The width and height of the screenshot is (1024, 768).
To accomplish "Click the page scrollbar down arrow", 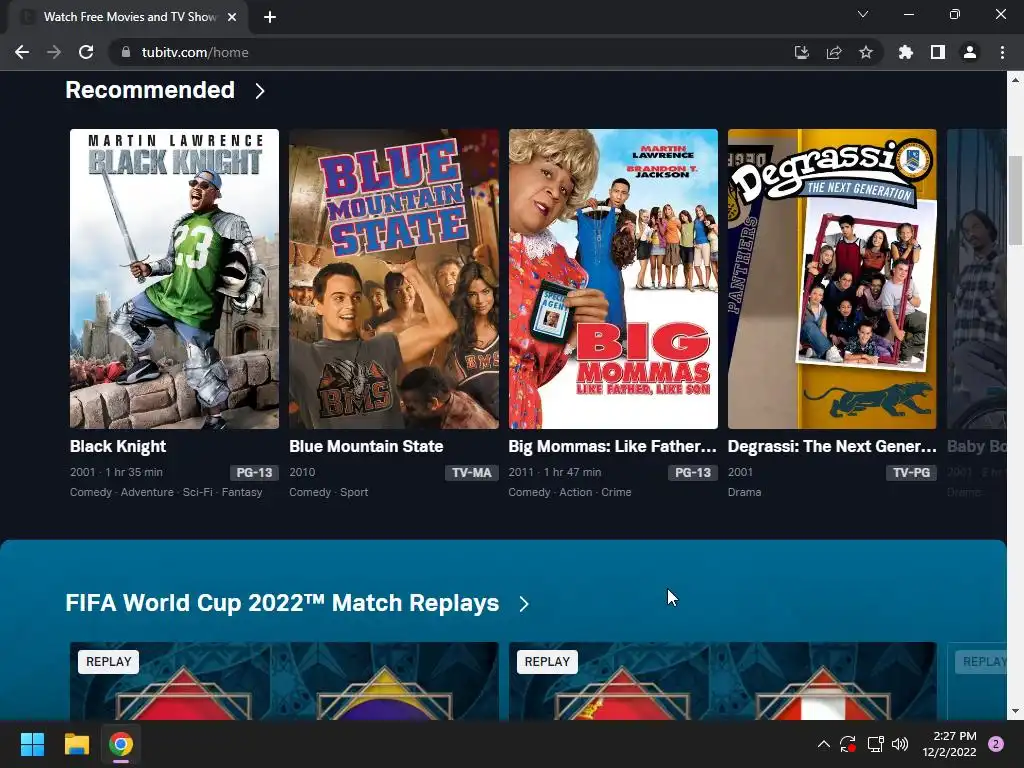I will [x=1016, y=711].
